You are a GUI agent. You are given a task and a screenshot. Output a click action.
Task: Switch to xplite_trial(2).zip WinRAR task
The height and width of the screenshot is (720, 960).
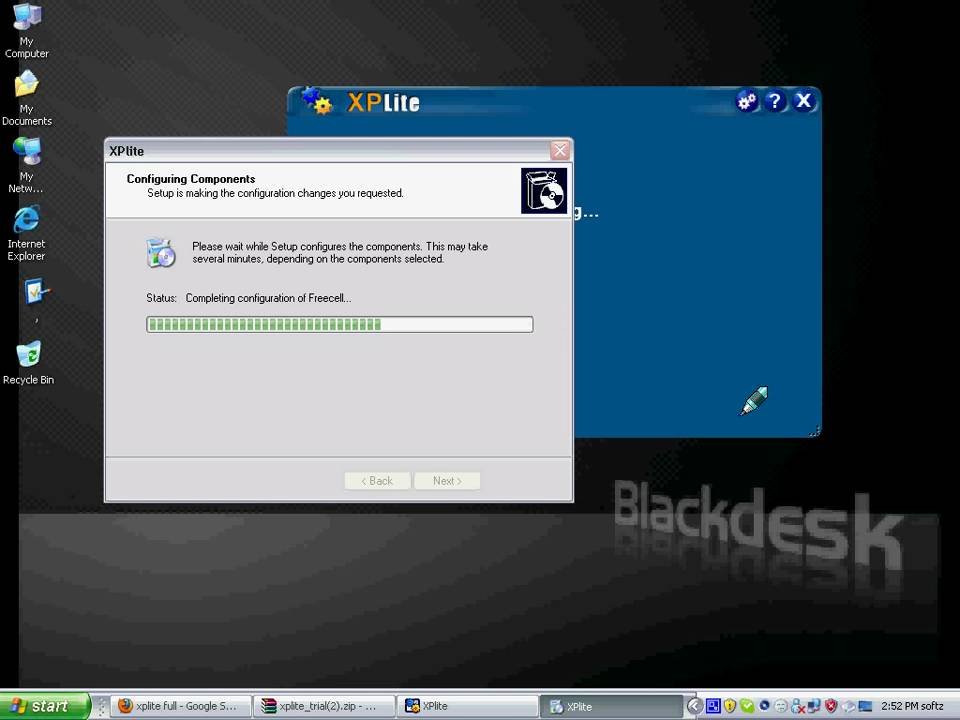(324, 706)
